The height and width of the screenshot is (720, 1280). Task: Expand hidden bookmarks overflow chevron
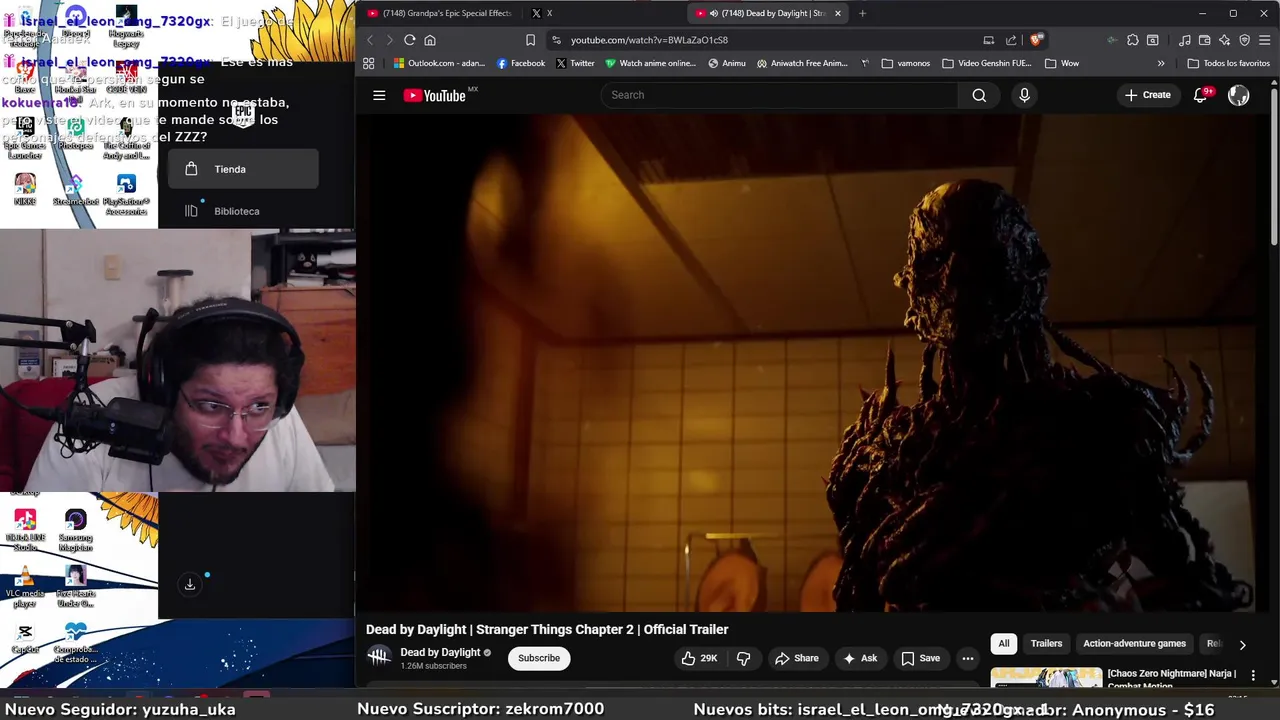coord(1161,63)
